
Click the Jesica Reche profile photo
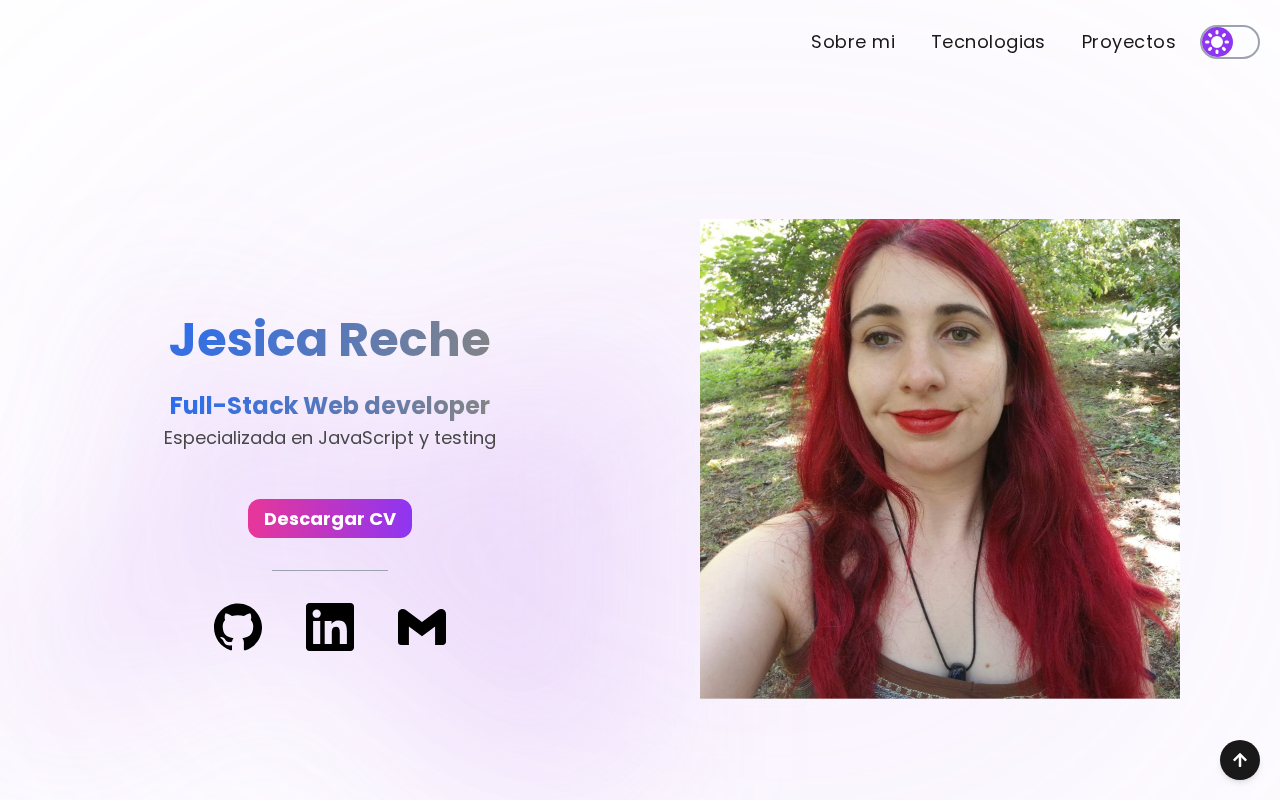tap(940, 459)
